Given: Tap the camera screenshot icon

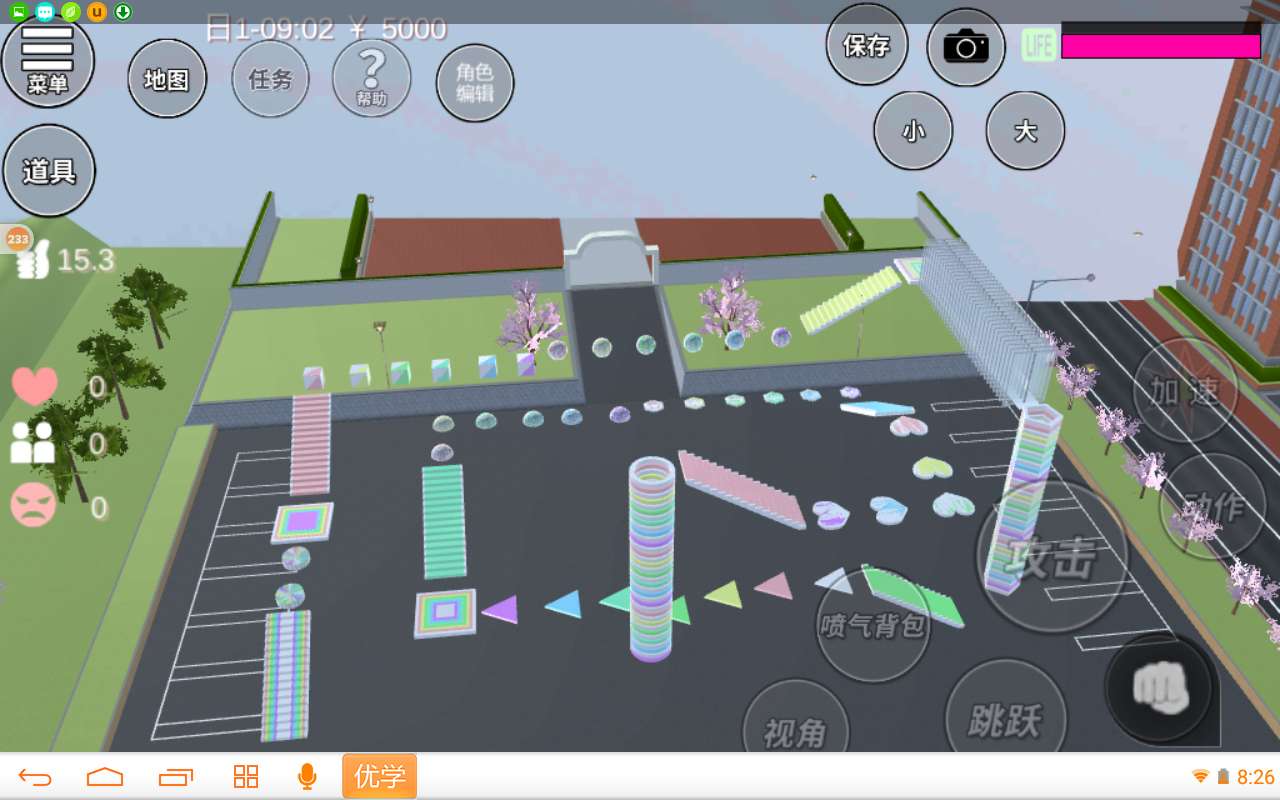Looking at the screenshot, I should click(x=965, y=46).
